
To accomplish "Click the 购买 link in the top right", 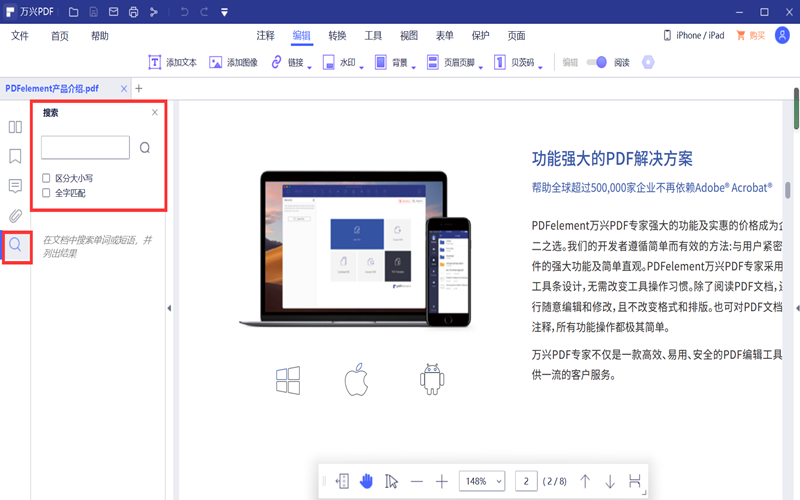I will tap(750, 35).
